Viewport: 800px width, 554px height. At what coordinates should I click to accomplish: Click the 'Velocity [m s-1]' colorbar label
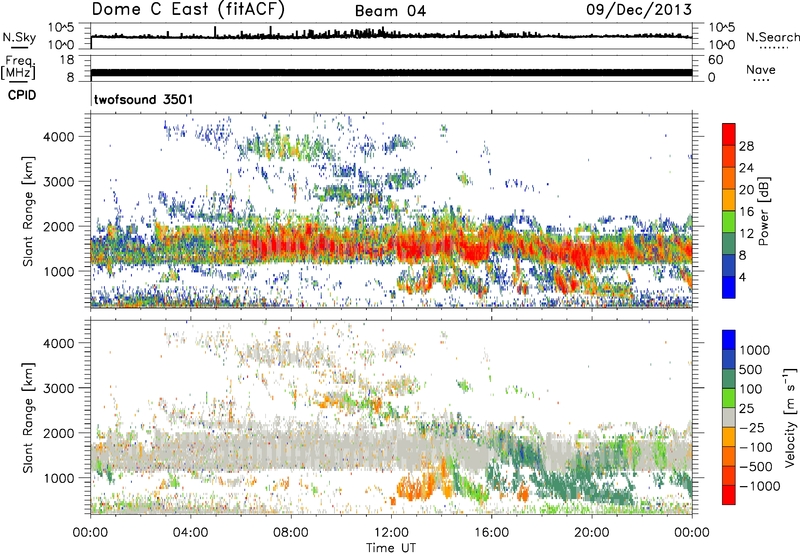790,417
